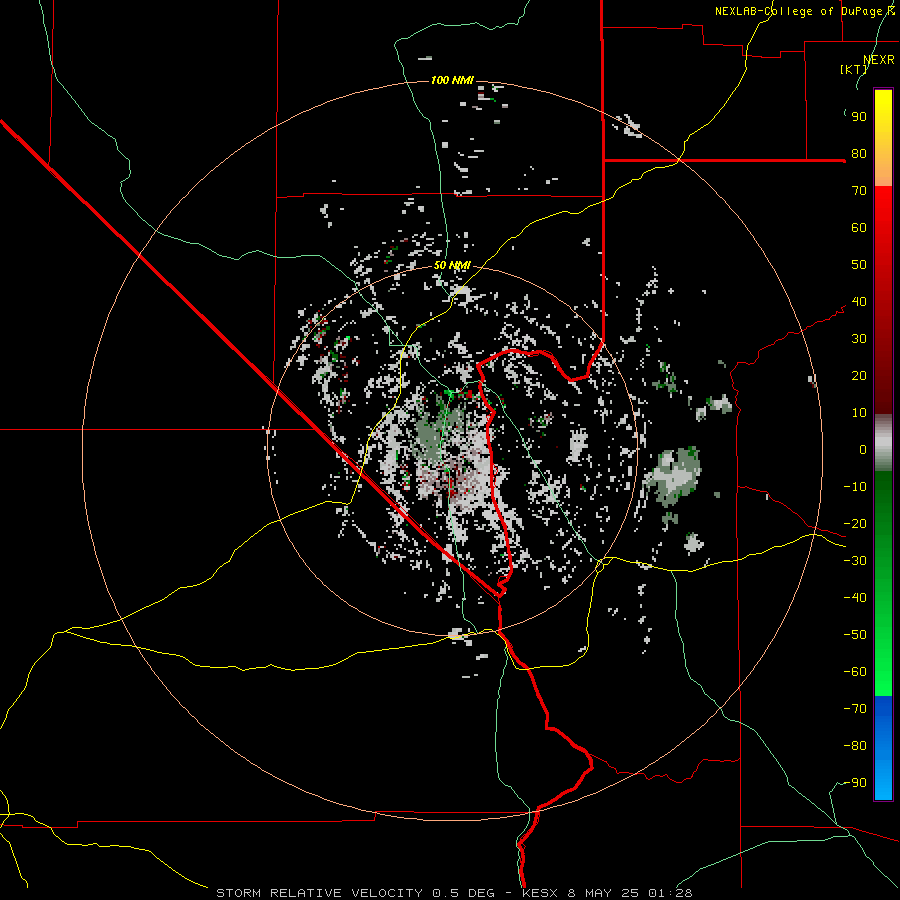Click the [KT] units label above scale
This screenshot has width=900, height=900.
(x=853, y=69)
